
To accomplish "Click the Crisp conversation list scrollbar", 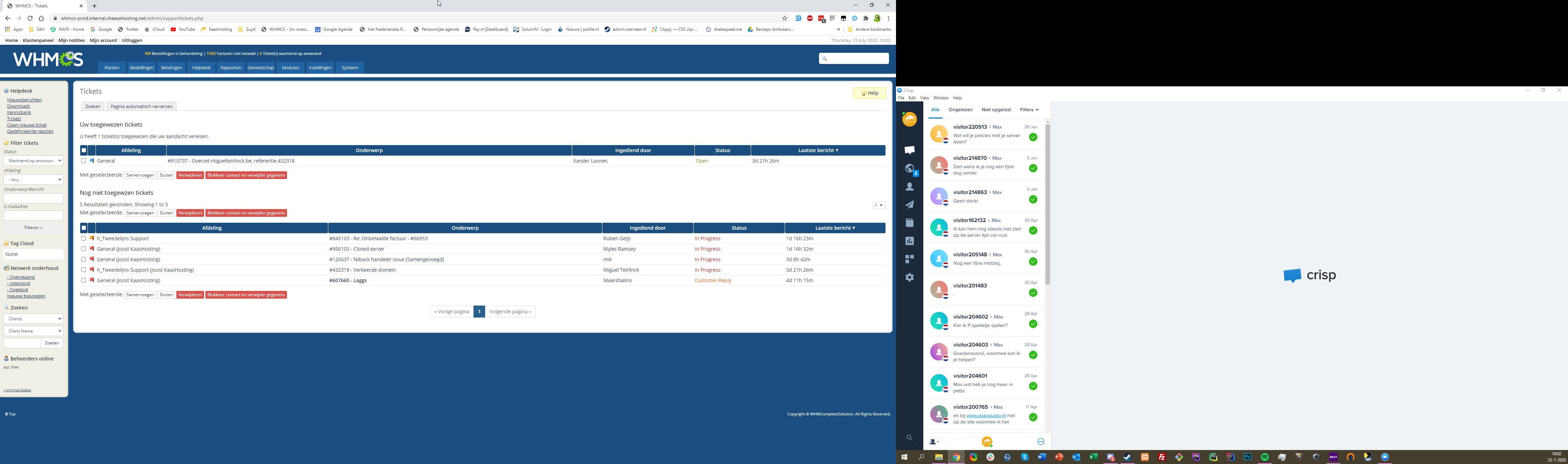I will [x=1048, y=204].
